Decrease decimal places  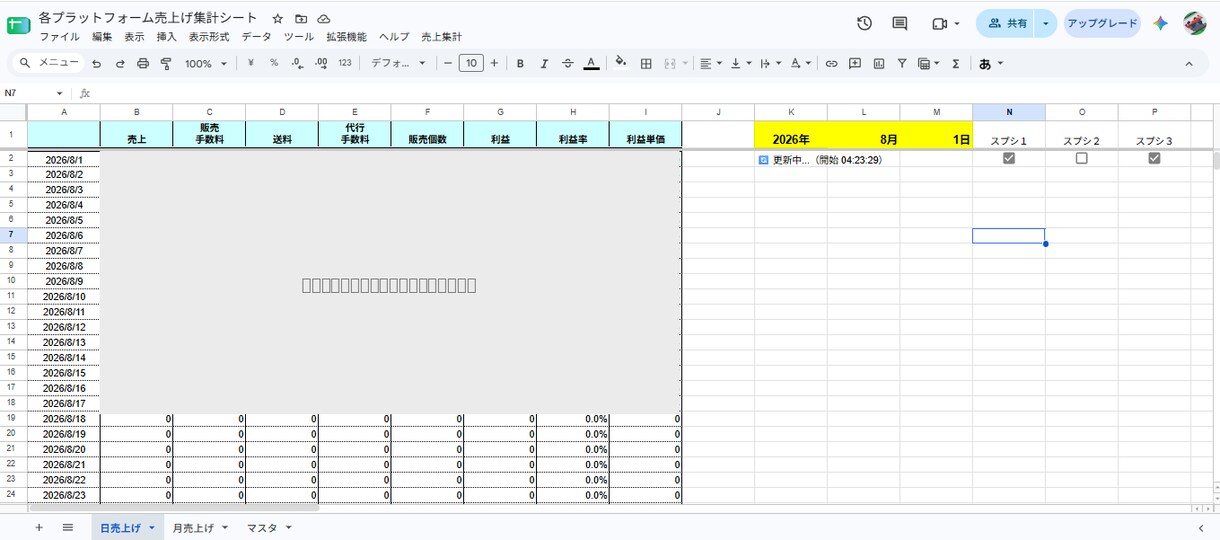pyautogui.click(x=297, y=63)
